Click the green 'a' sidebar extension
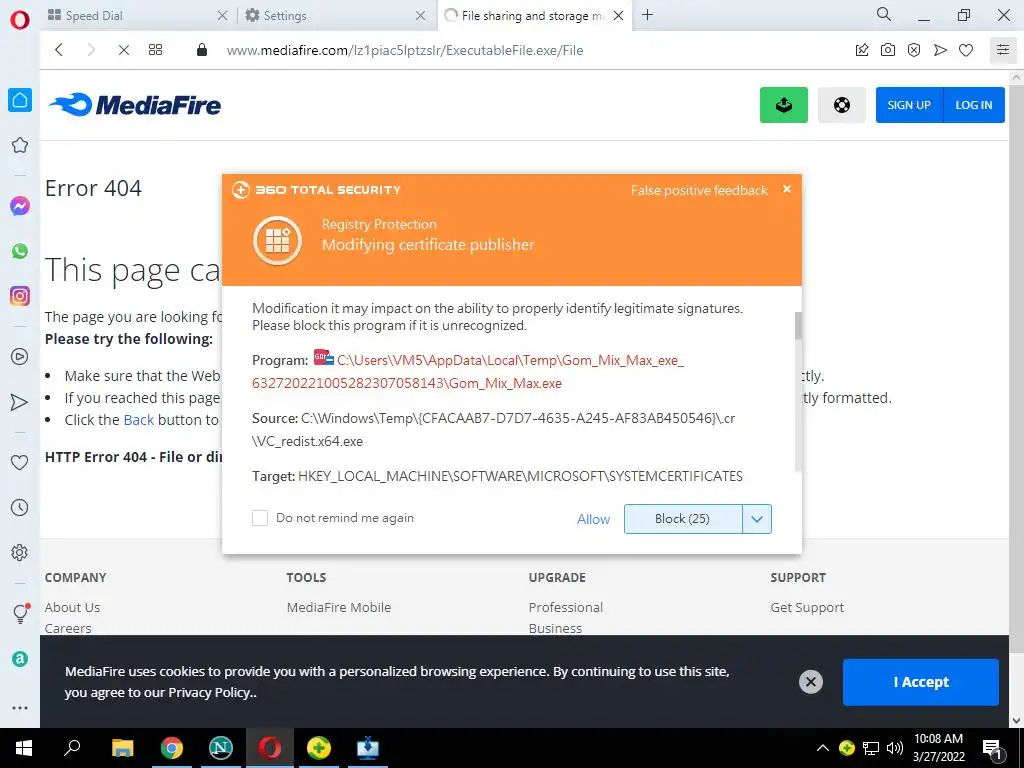The width and height of the screenshot is (1024, 768). click(20, 659)
